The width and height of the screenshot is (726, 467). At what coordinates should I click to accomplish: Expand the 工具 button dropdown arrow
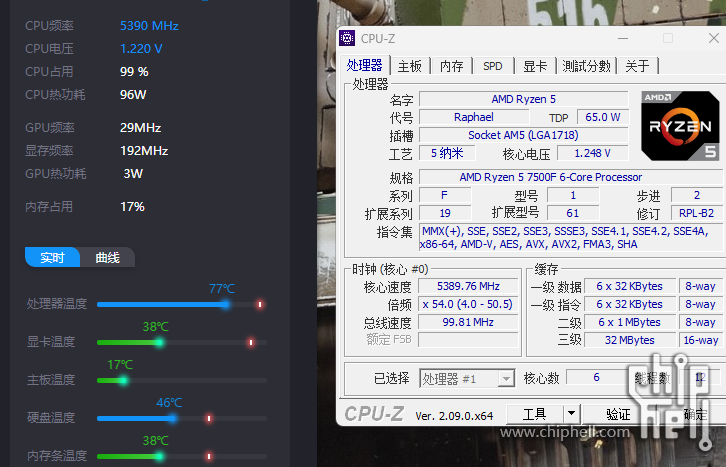(x=571, y=413)
